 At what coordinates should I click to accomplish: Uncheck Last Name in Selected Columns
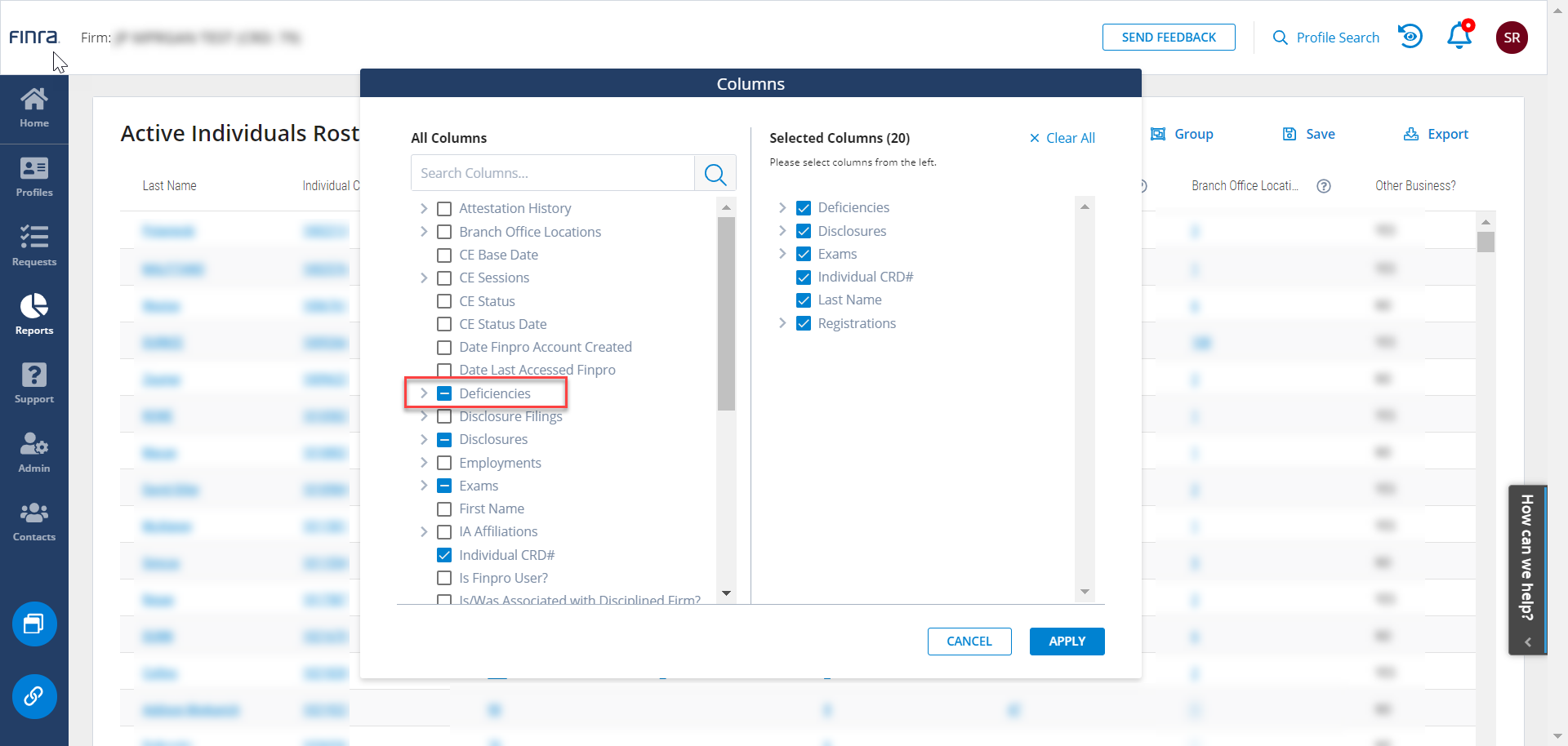[804, 300]
